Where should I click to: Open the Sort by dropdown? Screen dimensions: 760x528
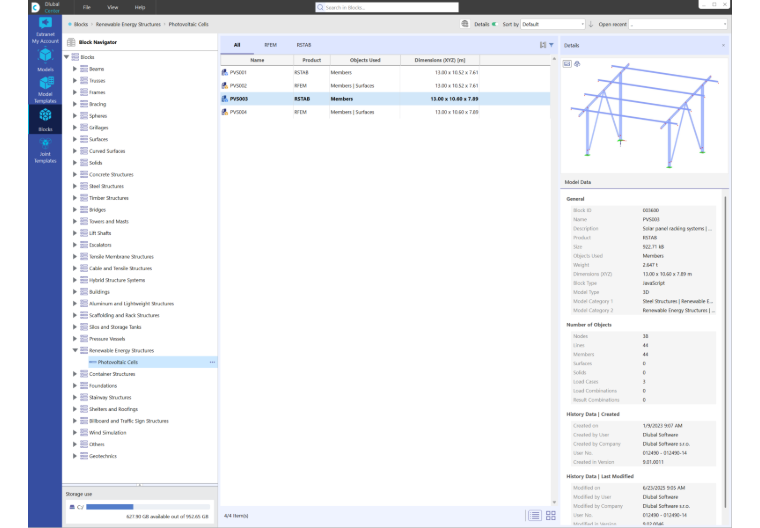(553, 24)
